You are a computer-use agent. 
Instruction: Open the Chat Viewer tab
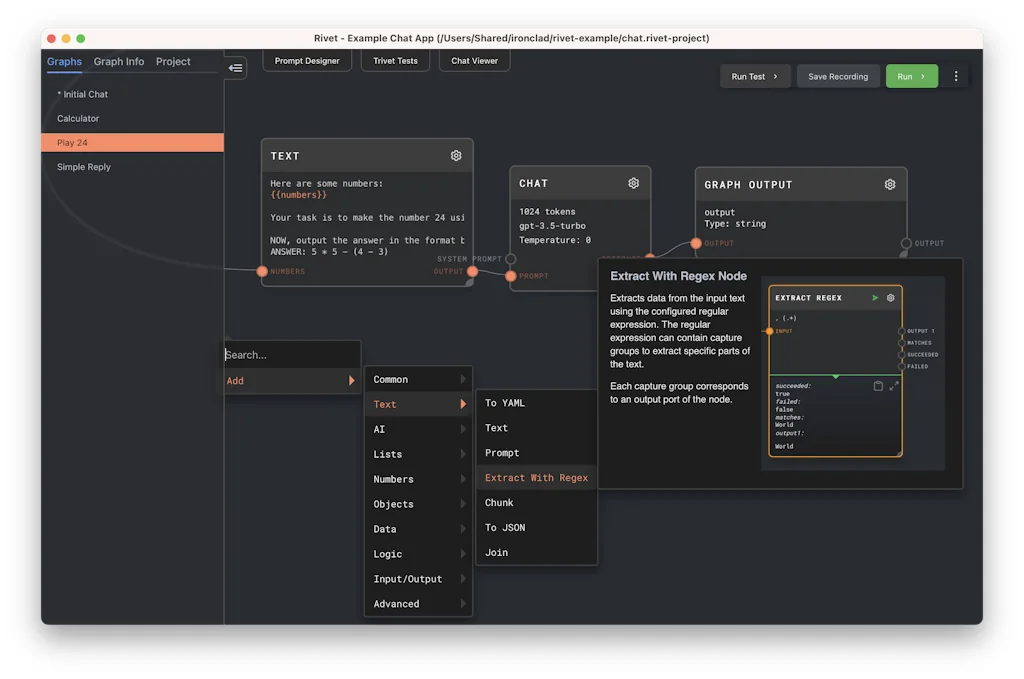(473, 60)
